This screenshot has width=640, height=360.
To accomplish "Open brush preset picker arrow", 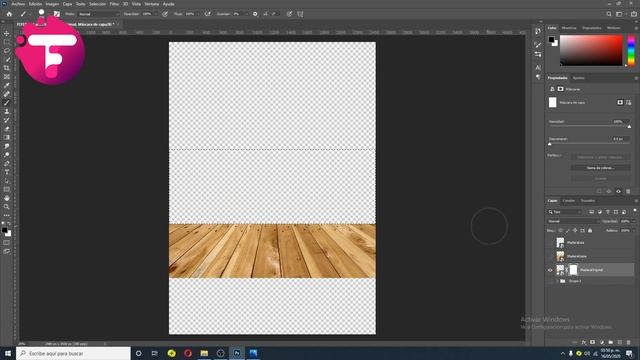I will click(x=48, y=14).
